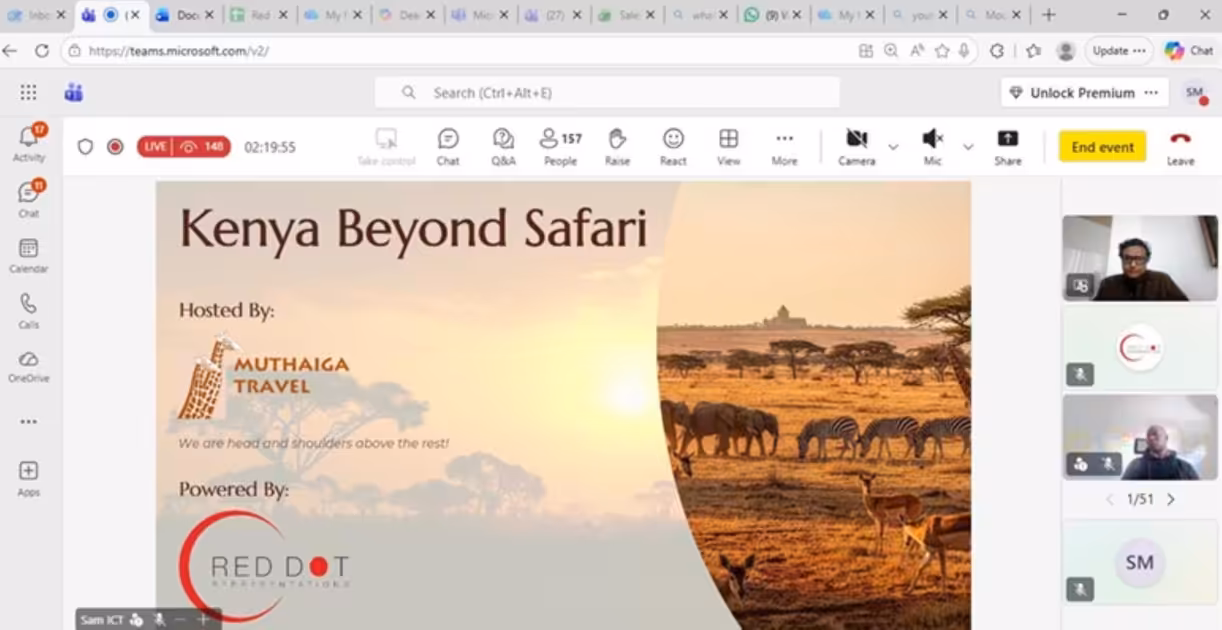
Task: Open the microphone device options chevron
Action: [x=966, y=146]
